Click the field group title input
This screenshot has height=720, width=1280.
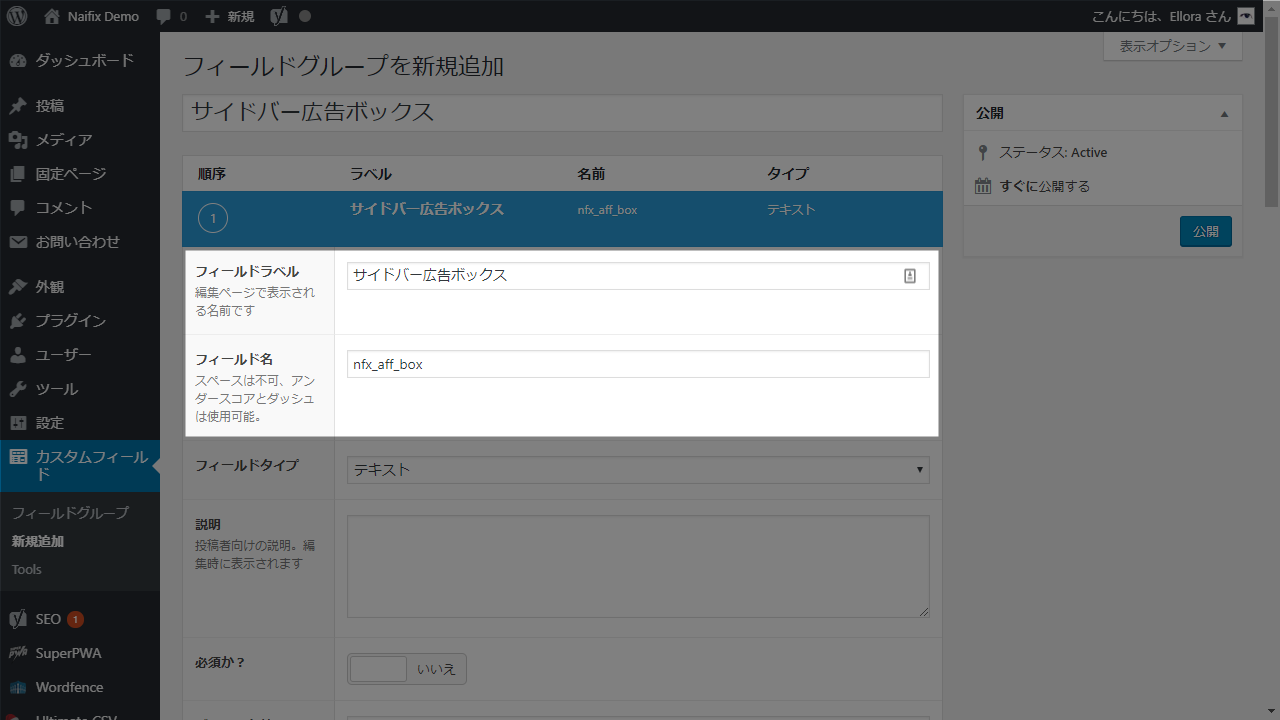click(562, 113)
